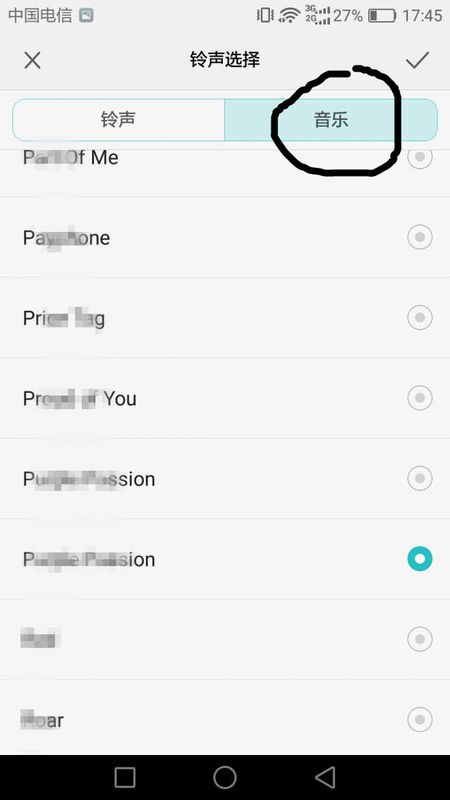
Task: Tap the Wi-Fi icon in status bar
Action: pyautogui.click(x=289, y=15)
